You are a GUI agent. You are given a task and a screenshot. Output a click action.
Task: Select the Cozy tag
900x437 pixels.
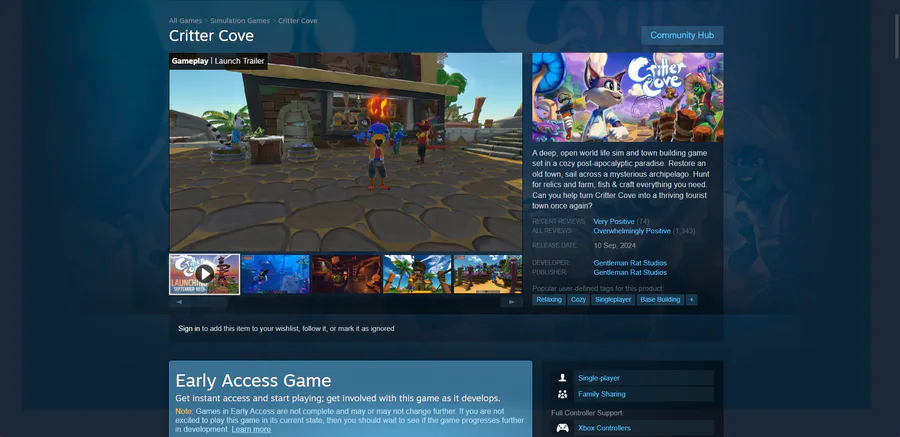pos(579,300)
